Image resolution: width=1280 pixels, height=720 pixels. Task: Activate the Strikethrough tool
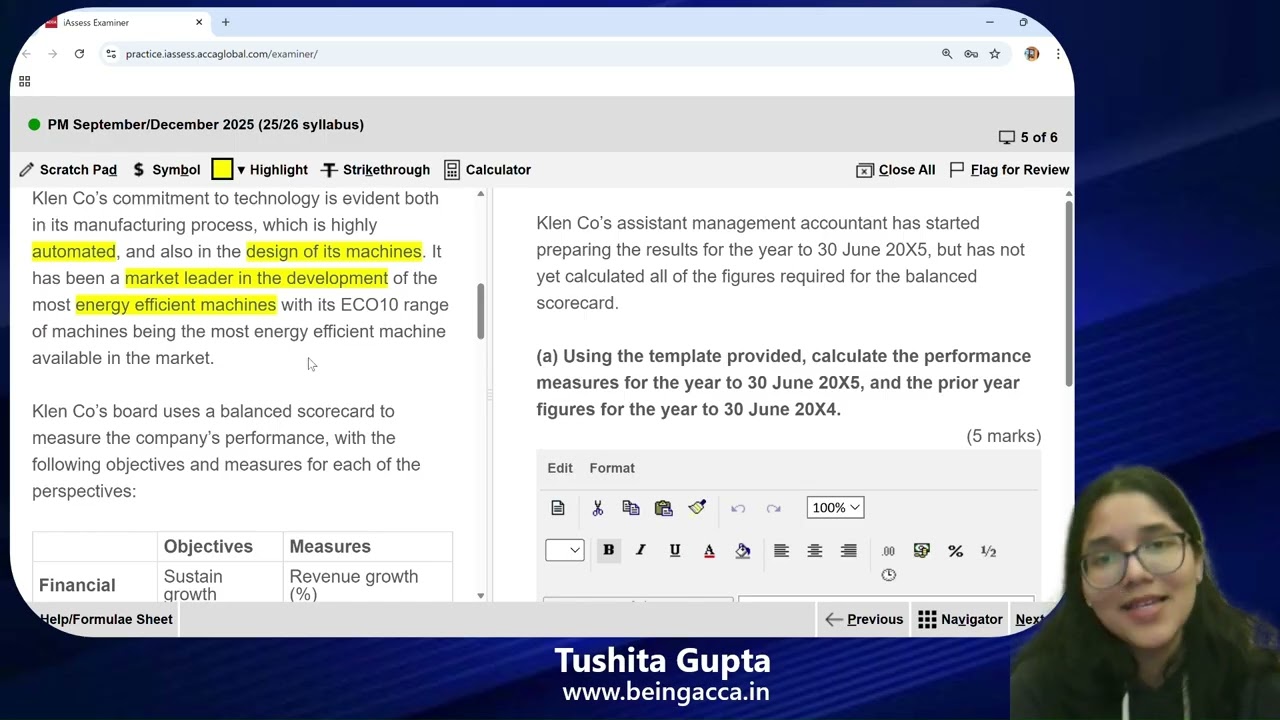pyautogui.click(x=375, y=170)
